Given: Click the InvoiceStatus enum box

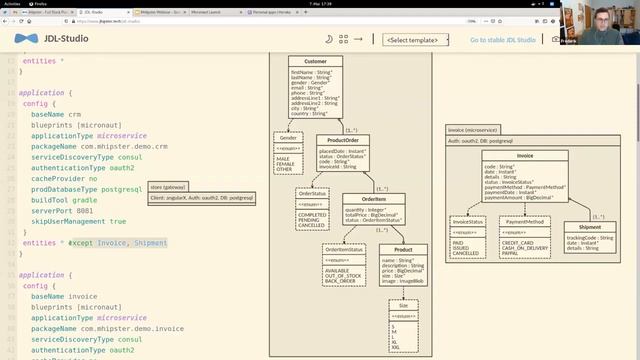Looking at the screenshot, I should coord(468,237).
